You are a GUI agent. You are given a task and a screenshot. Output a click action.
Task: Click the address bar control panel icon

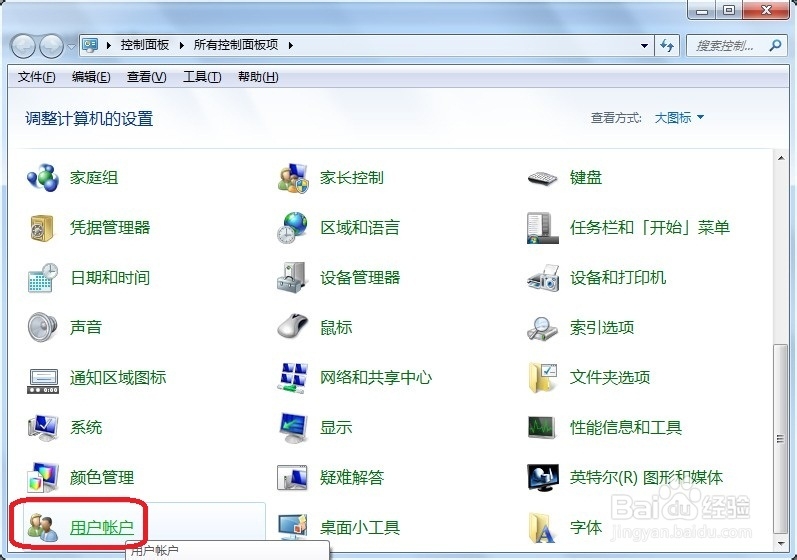[x=90, y=45]
